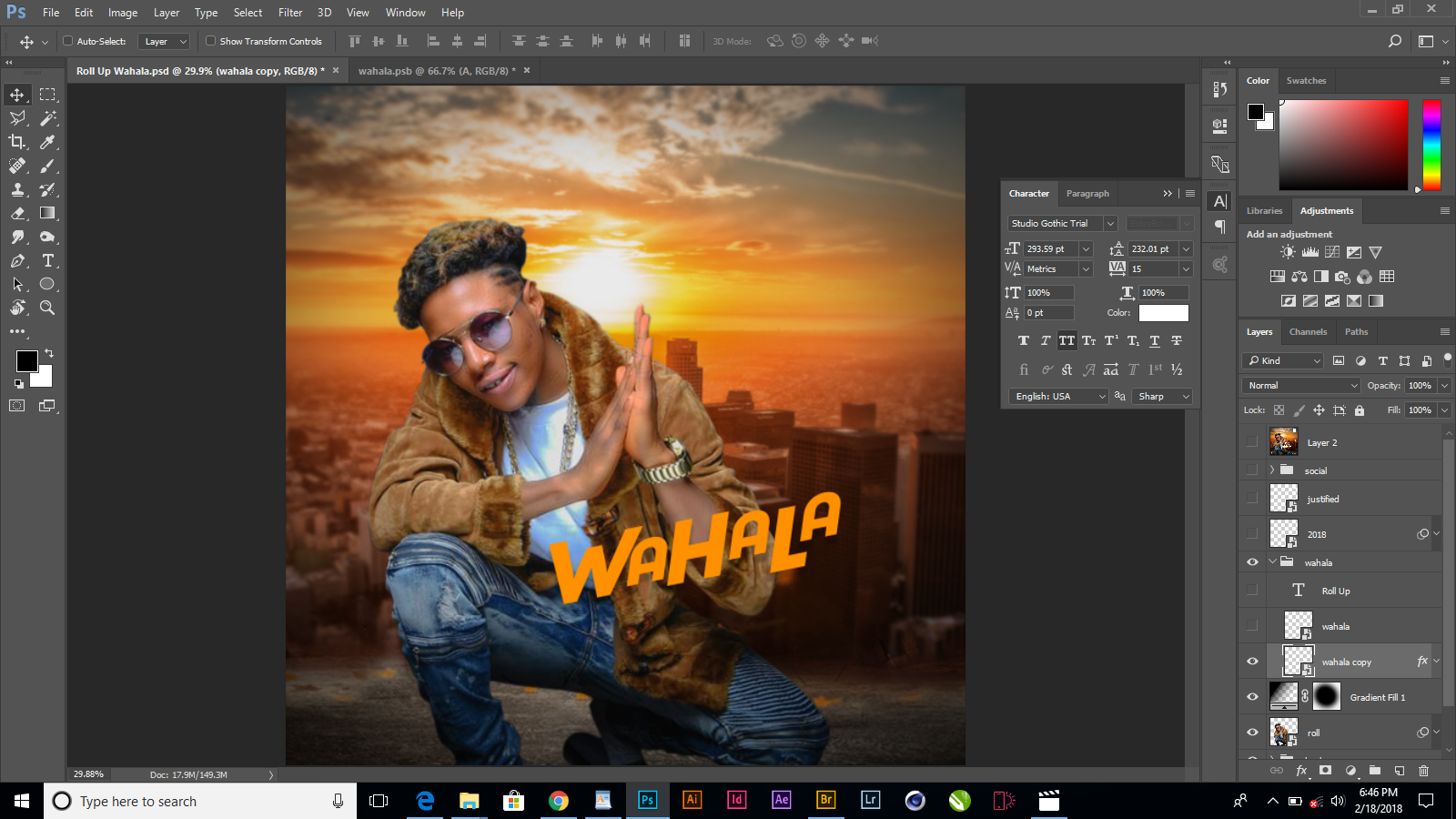Hide the Gradient Fill 1 layer
The width and height of the screenshot is (1456, 819).
(1252, 697)
